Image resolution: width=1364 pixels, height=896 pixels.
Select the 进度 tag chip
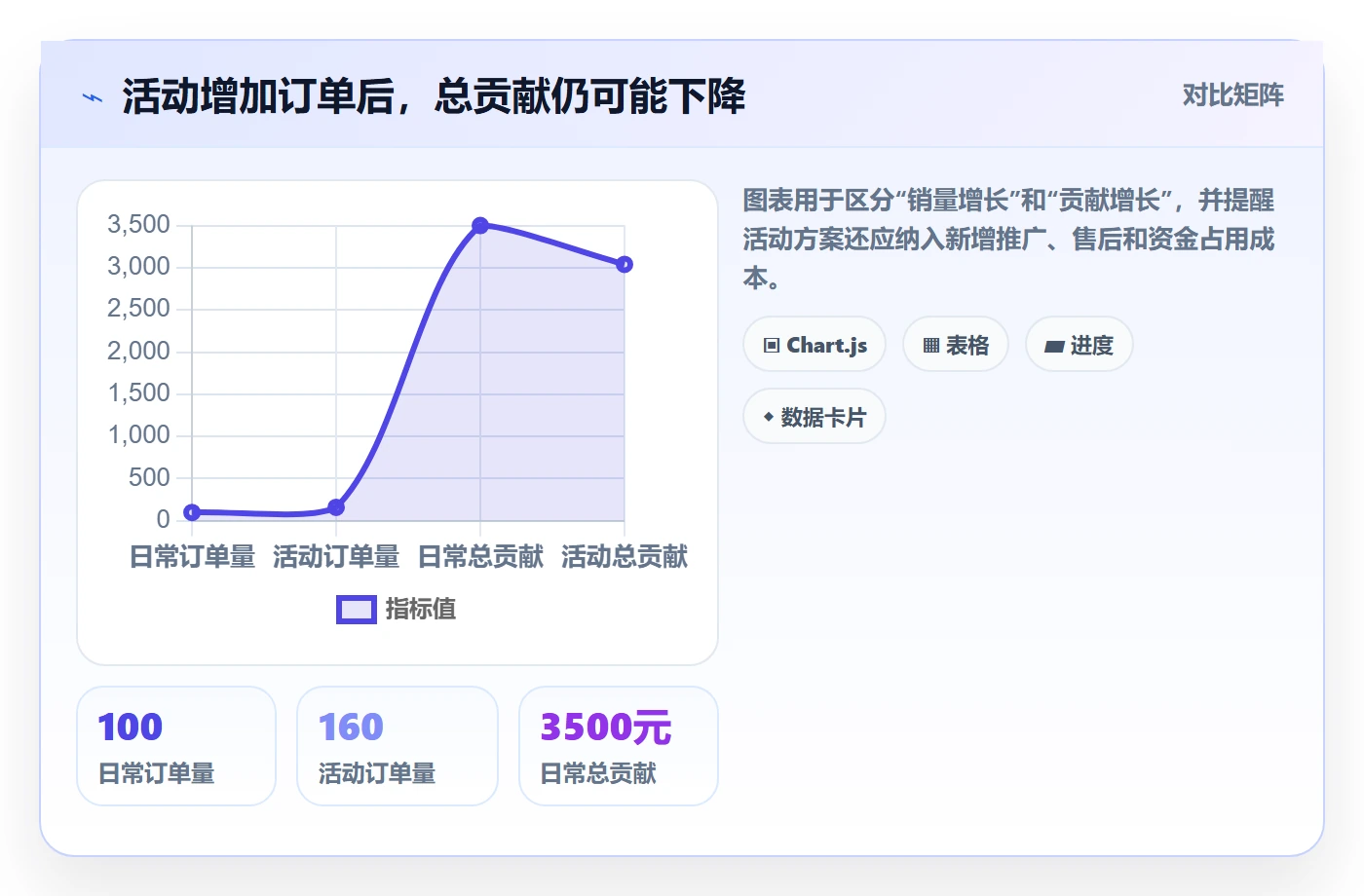pos(1080,345)
